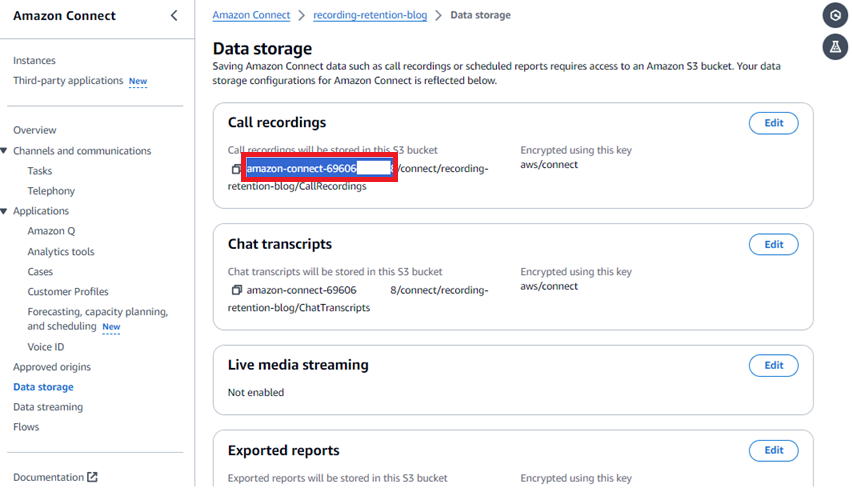Open the Telephony page in the sidebar
Image resolution: width=852 pixels, height=488 pixels.
pyautogui.click(x=51, y=191)
